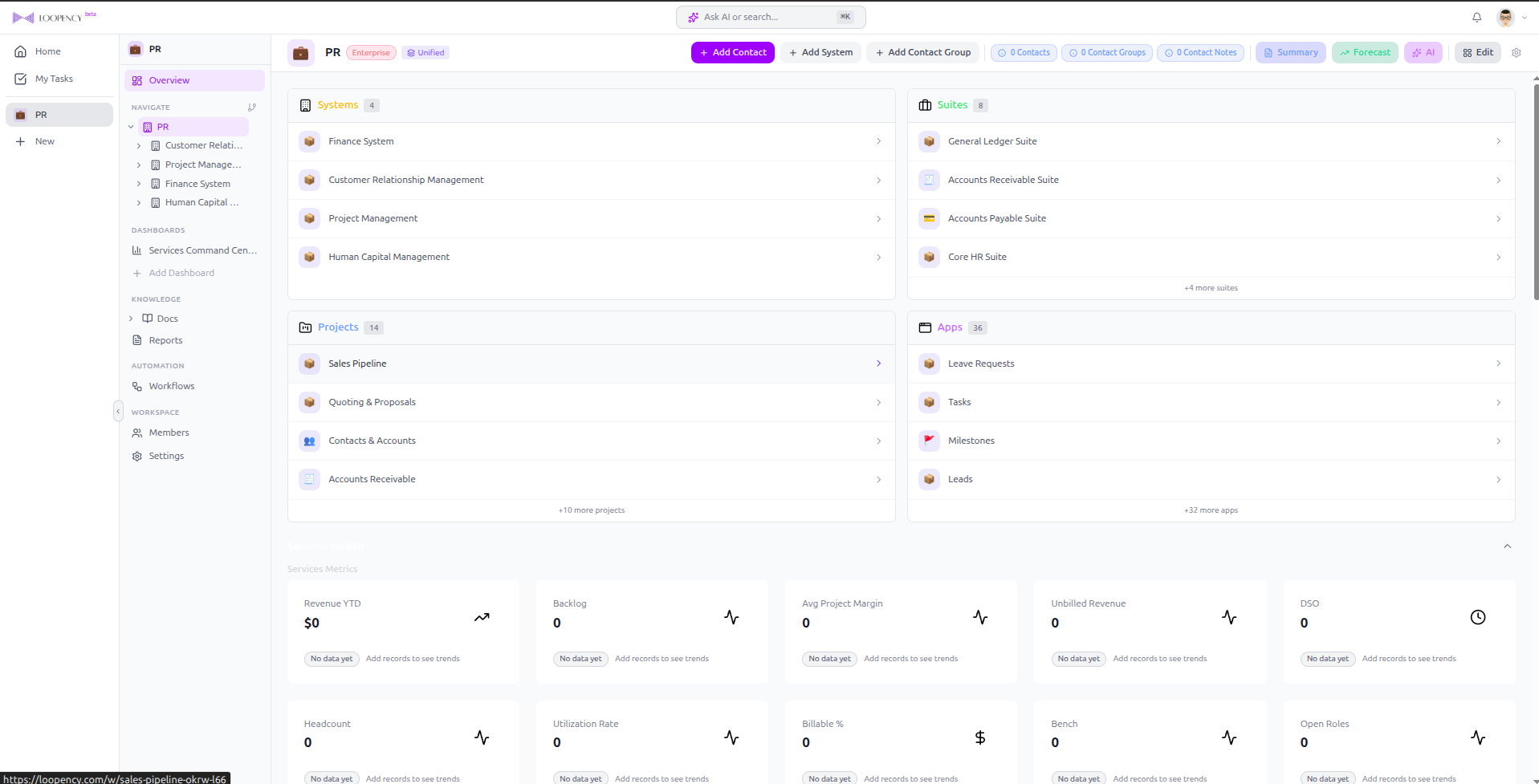
Task: Open workspace Settings
Action: click(166, 455)
